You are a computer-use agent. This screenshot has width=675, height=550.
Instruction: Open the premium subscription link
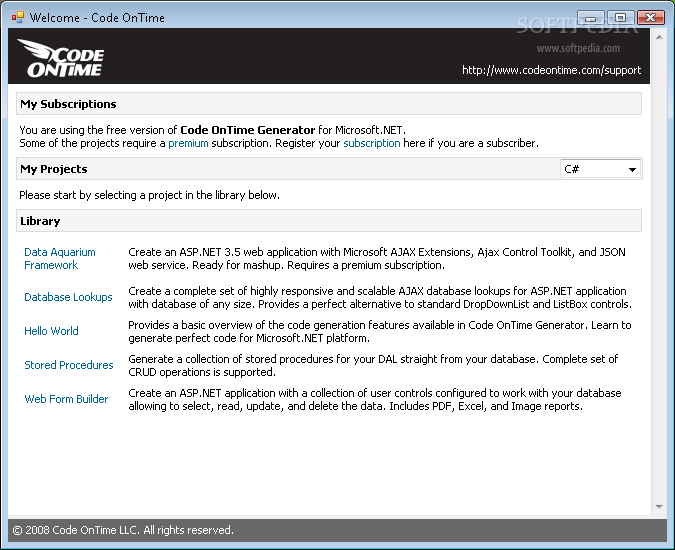[x=188, y=143]
